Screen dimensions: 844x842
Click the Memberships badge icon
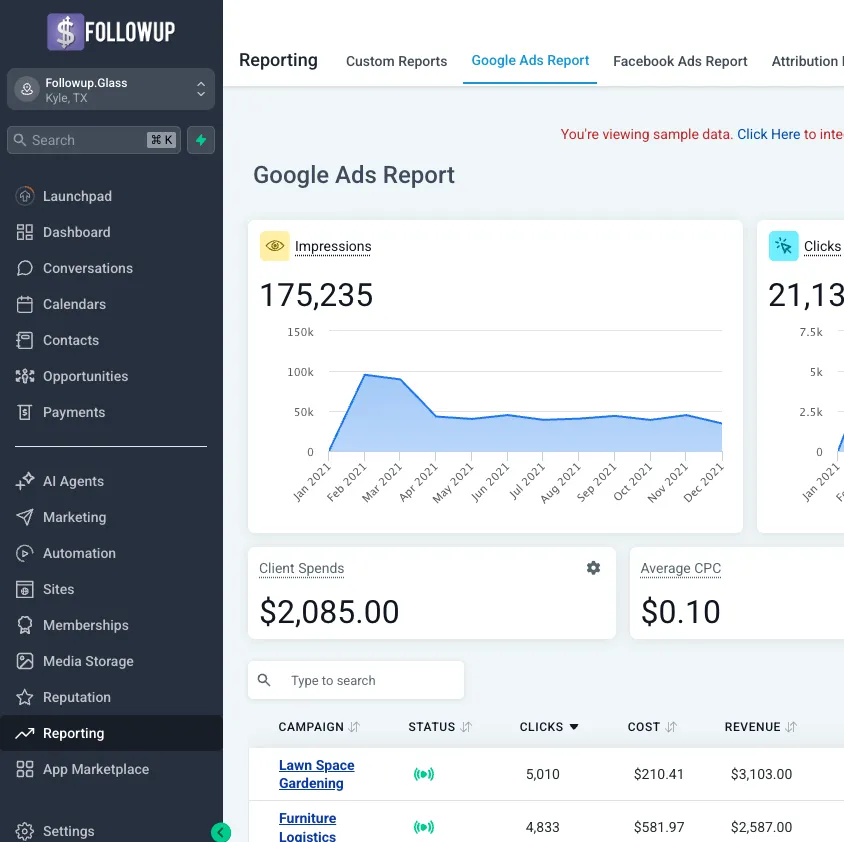25,626
